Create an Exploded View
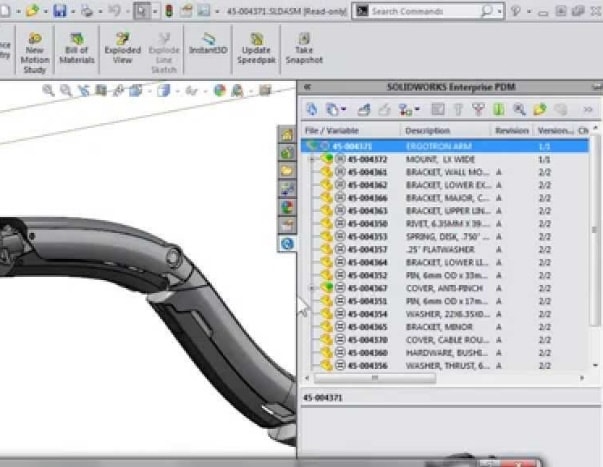Viewport: 603px width, 467px height. (x=123, y=48)
